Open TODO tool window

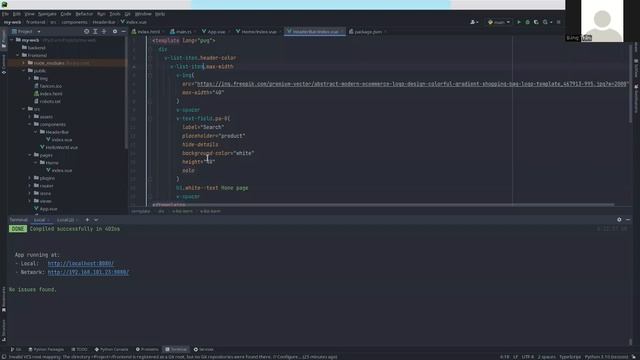(x=80, y=349)
